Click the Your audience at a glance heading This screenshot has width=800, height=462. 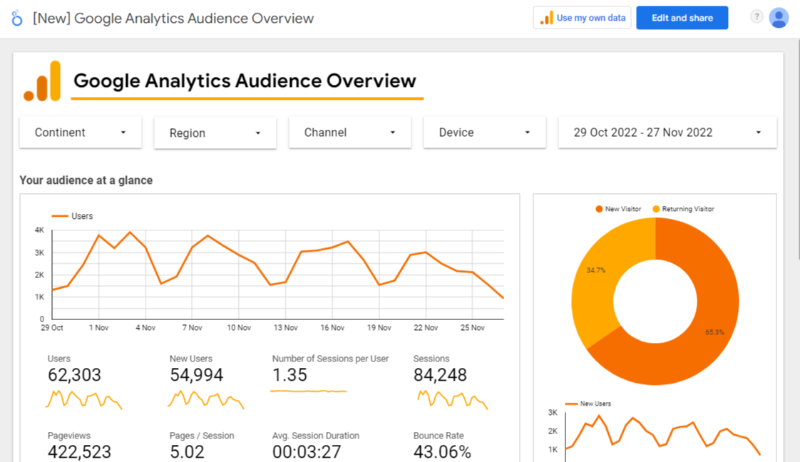coord(86,180)
